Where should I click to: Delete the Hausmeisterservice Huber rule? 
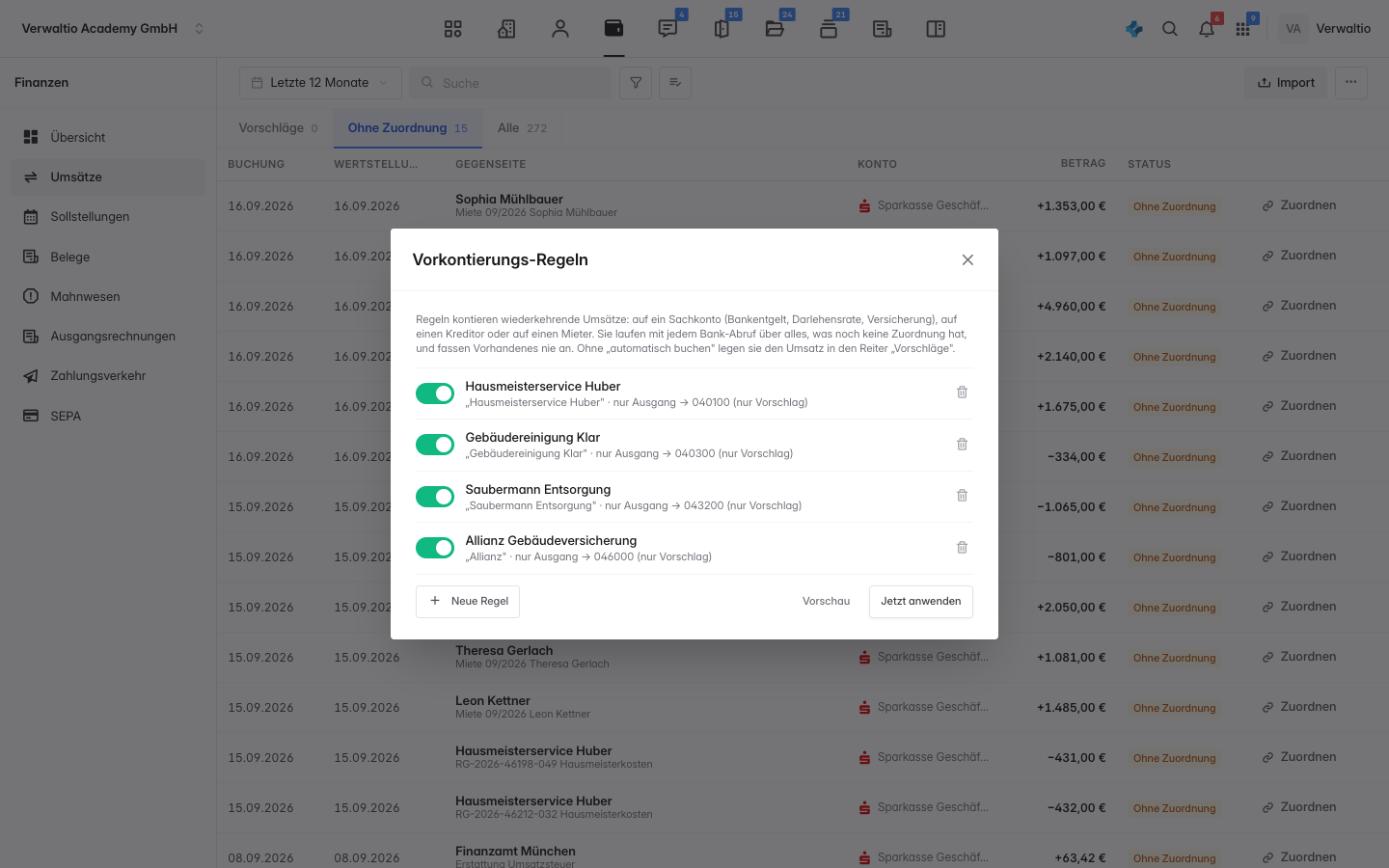pyautogui.click(x=962, y=393)
